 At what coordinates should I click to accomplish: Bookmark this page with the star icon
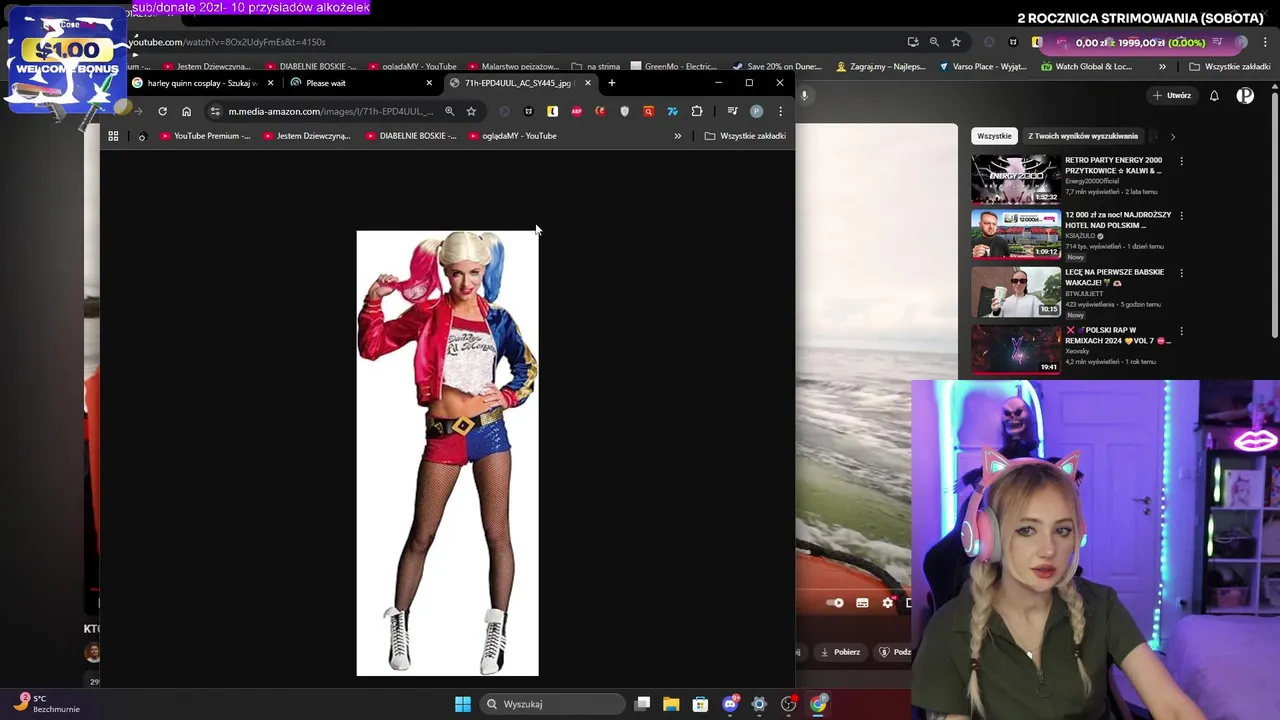point(471,111)
